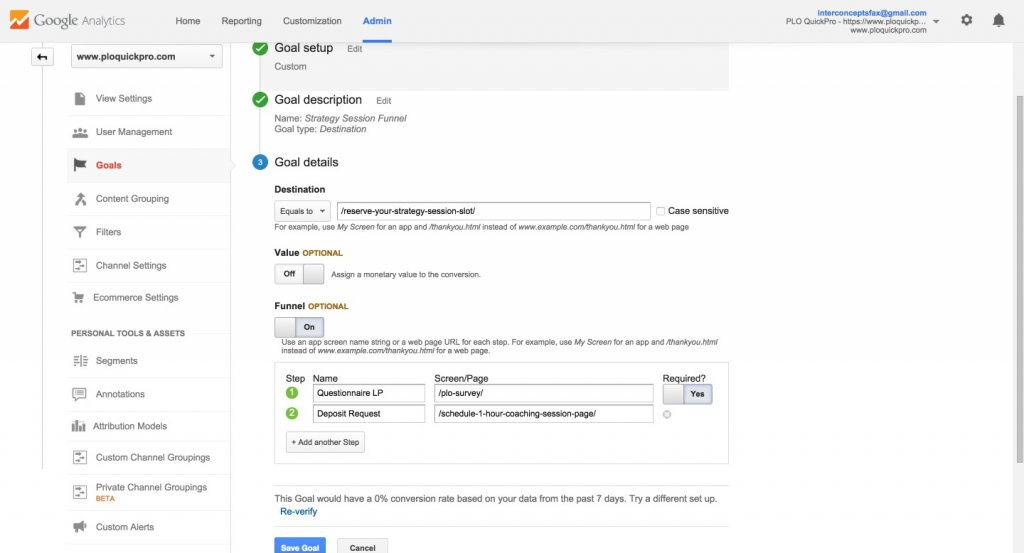Screen dimensions: 1024x553
Task: Click the User Management people icon
Action: tap(80, 132)
